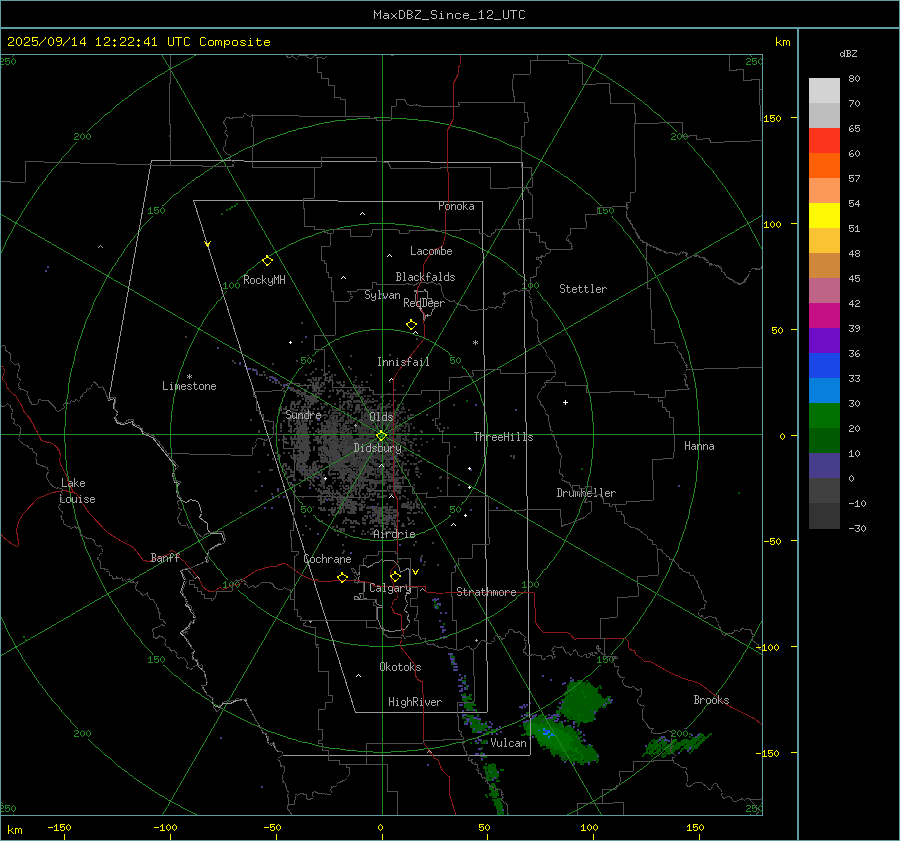
Task: Click the Drumheller town label
Action: 586,493
